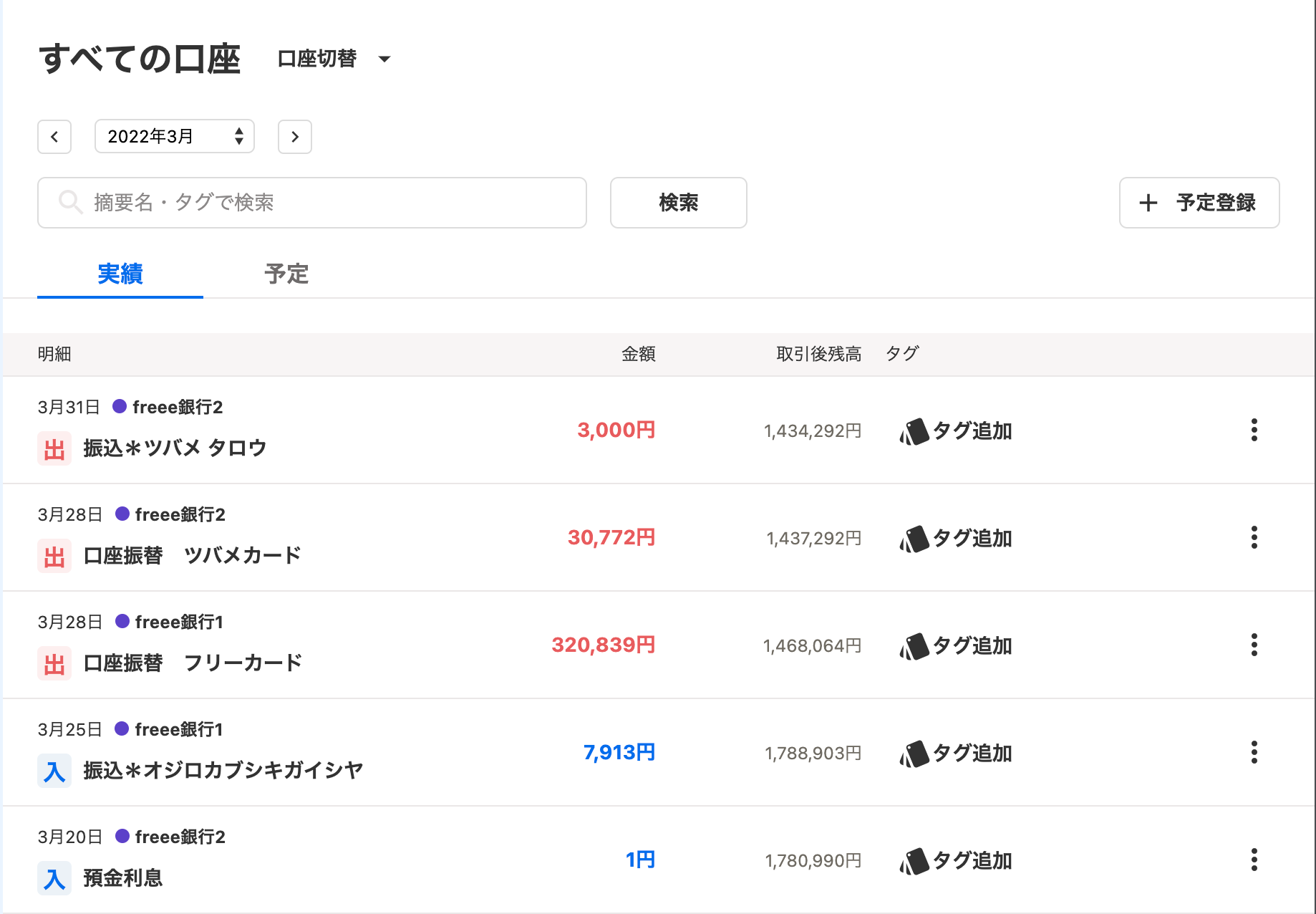Click the すべての口座 page title

coord(140,59)
